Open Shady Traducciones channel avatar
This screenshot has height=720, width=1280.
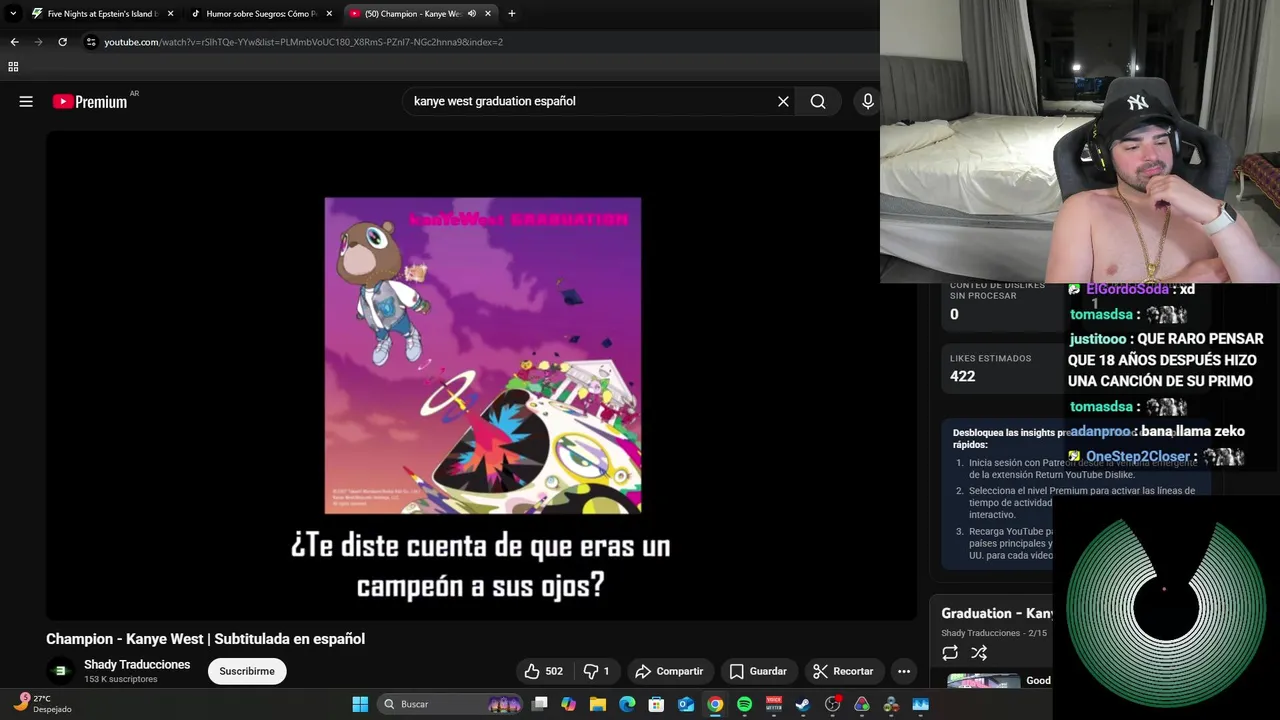click(60, 671)
